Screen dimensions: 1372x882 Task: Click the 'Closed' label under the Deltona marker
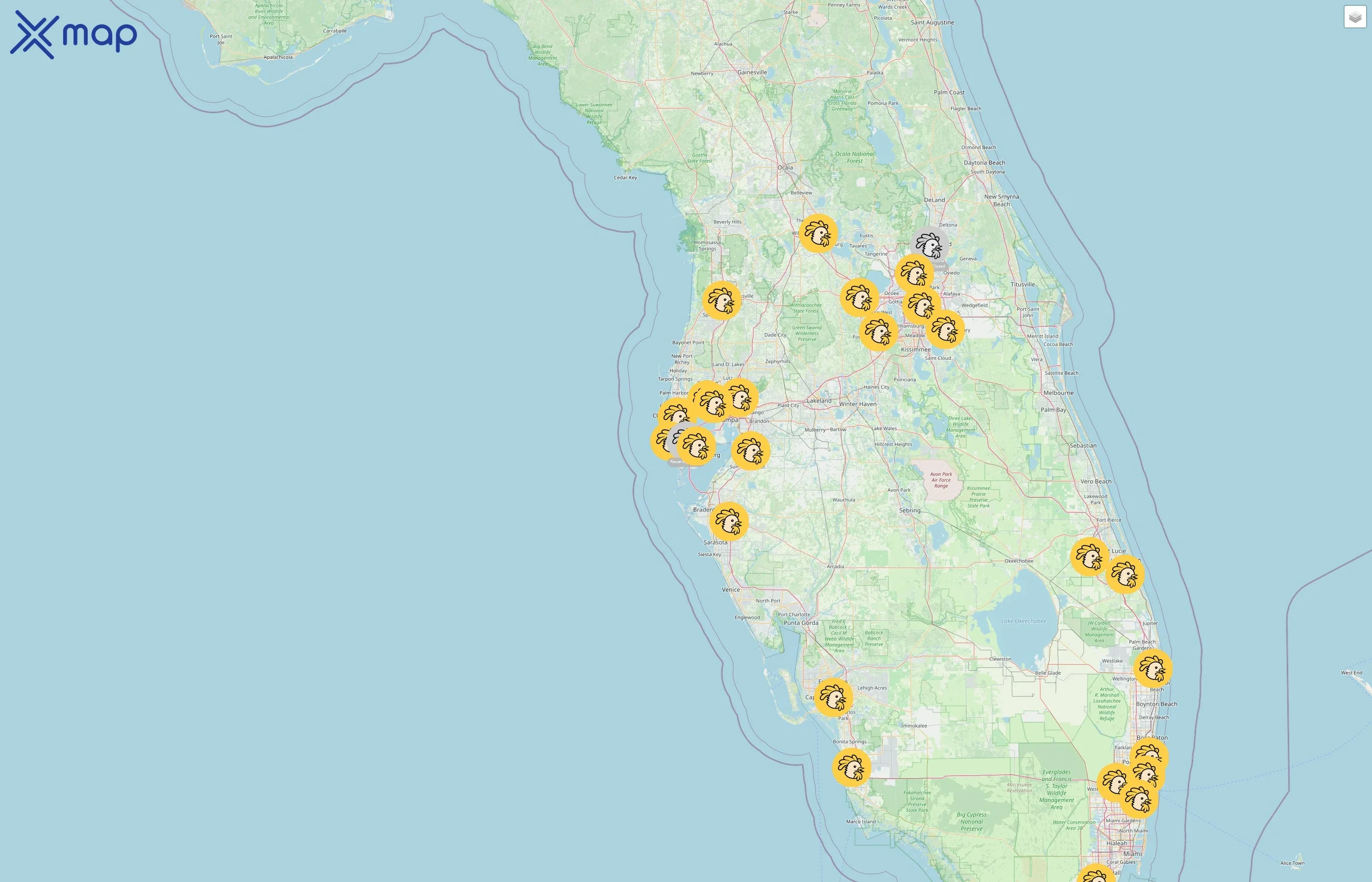939,265
